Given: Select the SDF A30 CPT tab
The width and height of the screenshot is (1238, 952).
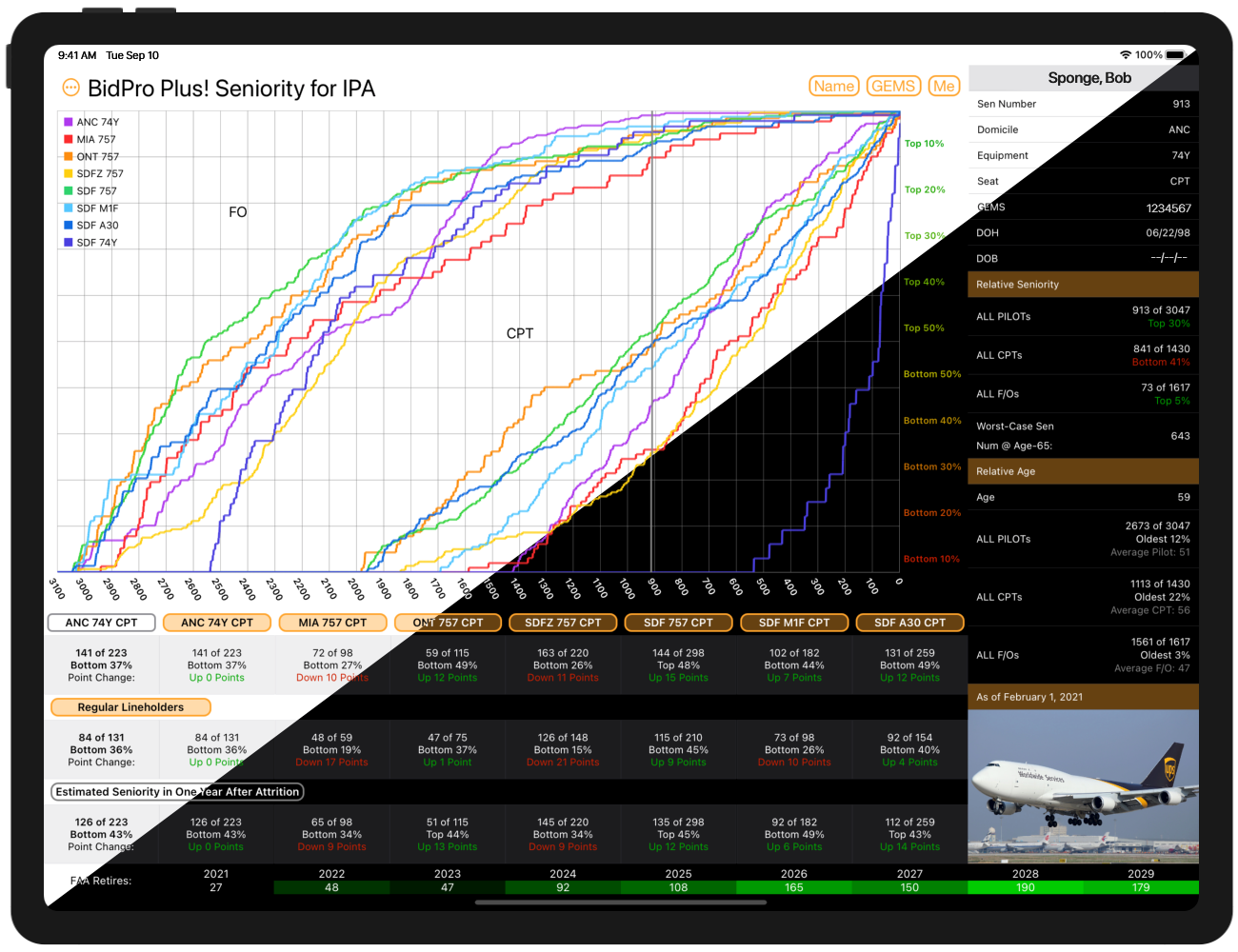Looking at the screenshot, I should (x=909, y=623).
